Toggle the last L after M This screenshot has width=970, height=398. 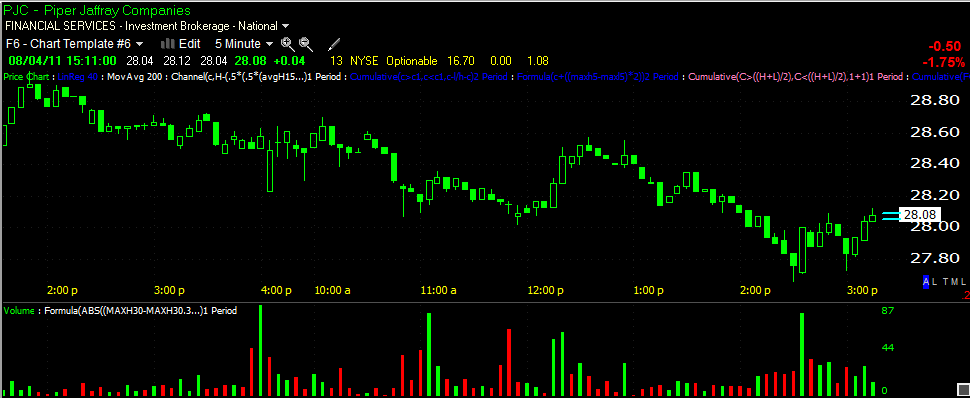click(x=962, y=282)
